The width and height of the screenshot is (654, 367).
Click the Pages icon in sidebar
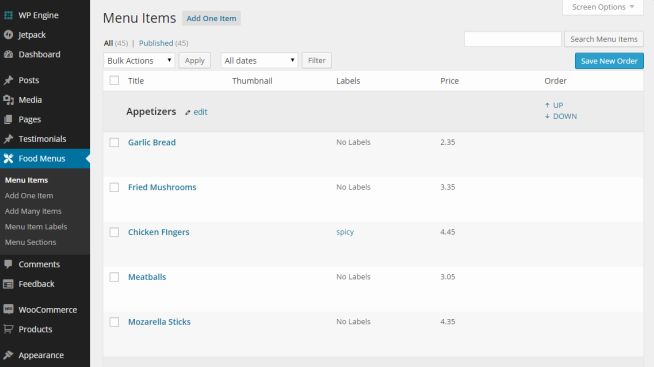tap(8, 119)
